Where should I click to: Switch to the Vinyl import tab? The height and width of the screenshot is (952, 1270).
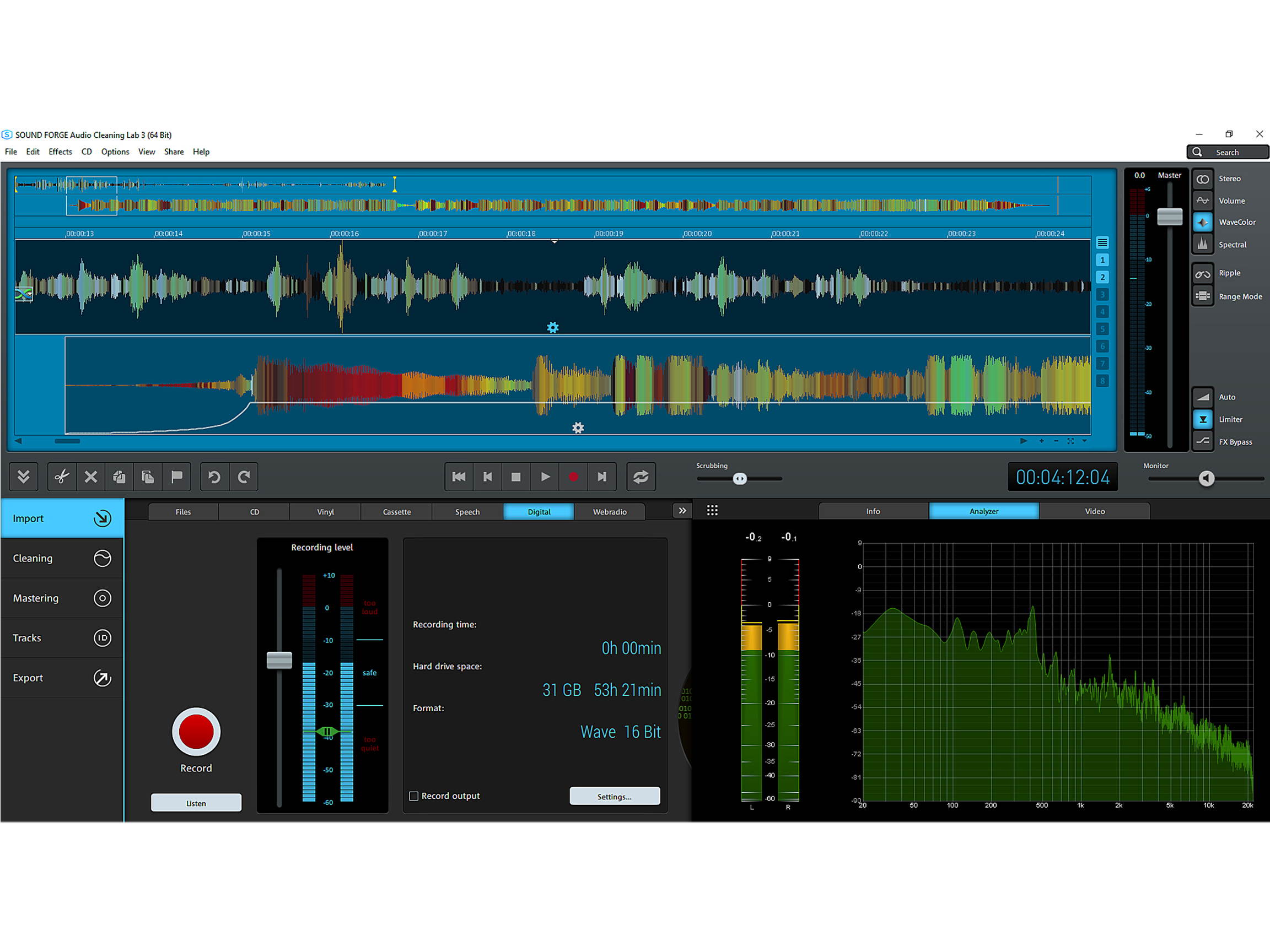[x=325, y=511]
